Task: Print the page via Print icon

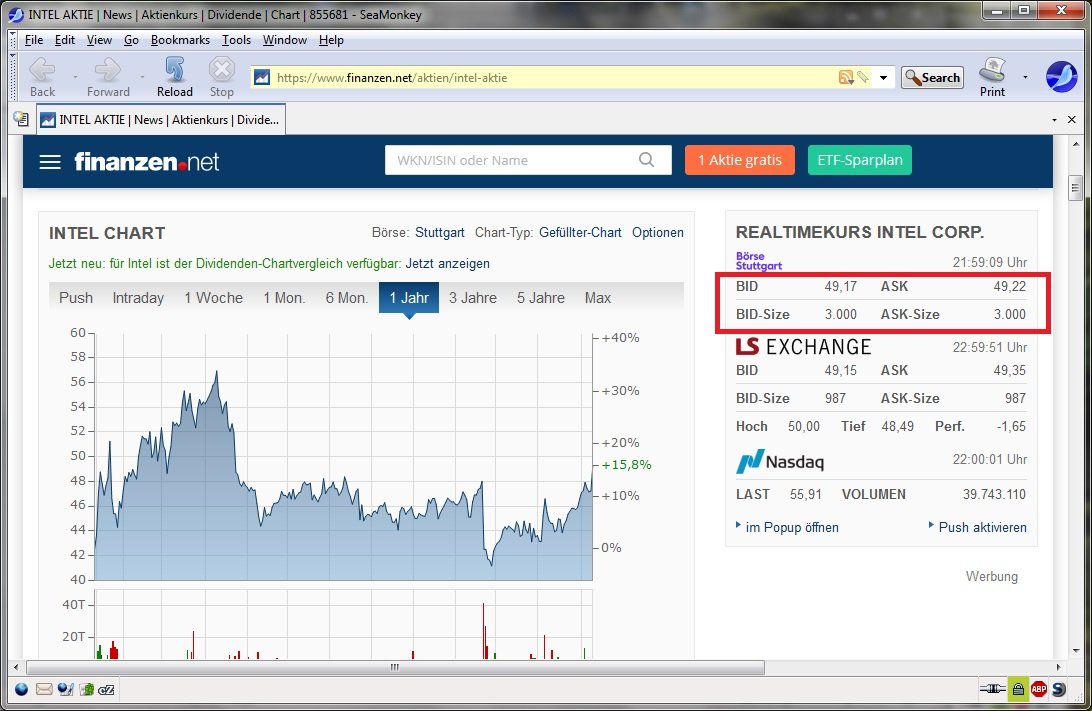Action: coord(992,77)
